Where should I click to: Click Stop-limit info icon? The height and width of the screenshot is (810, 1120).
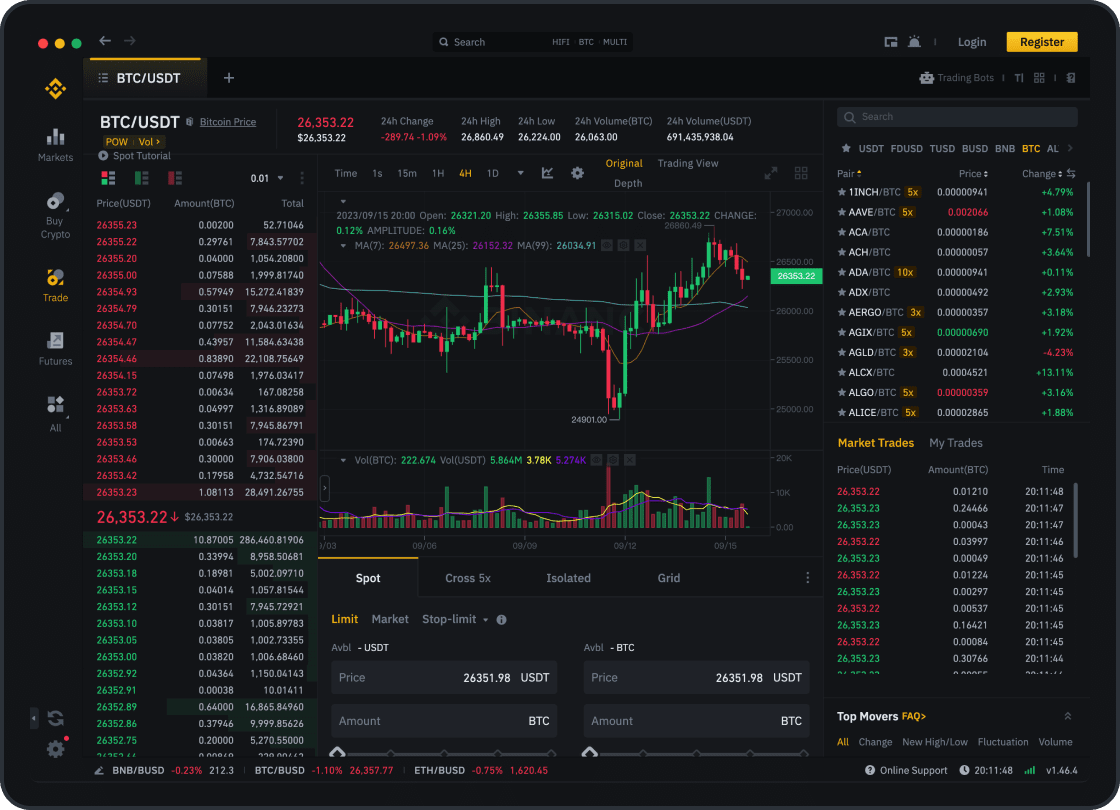(x=501, y=620)
